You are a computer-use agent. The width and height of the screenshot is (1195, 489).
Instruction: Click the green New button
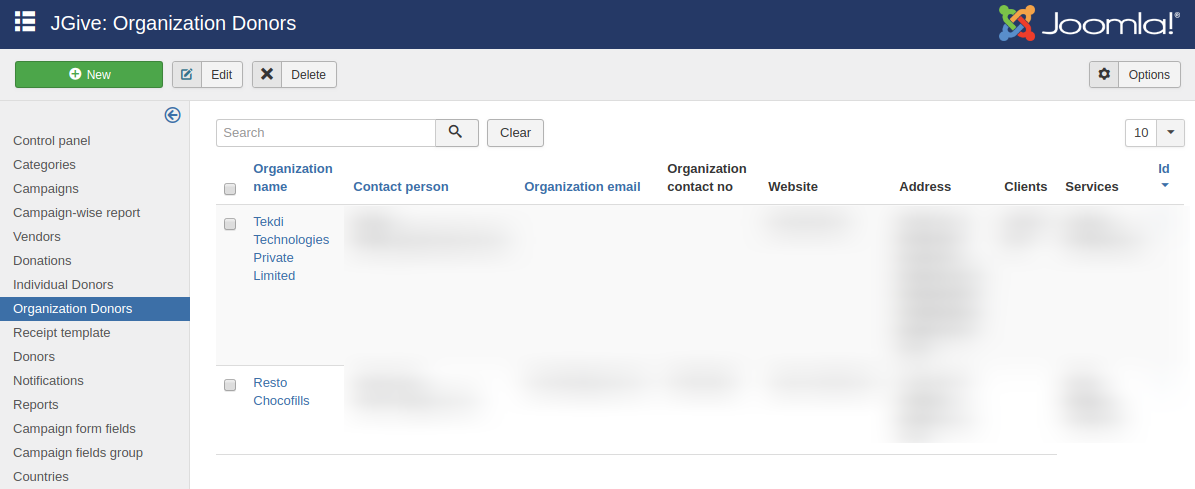pyautogui.click(x=89, y=75)
